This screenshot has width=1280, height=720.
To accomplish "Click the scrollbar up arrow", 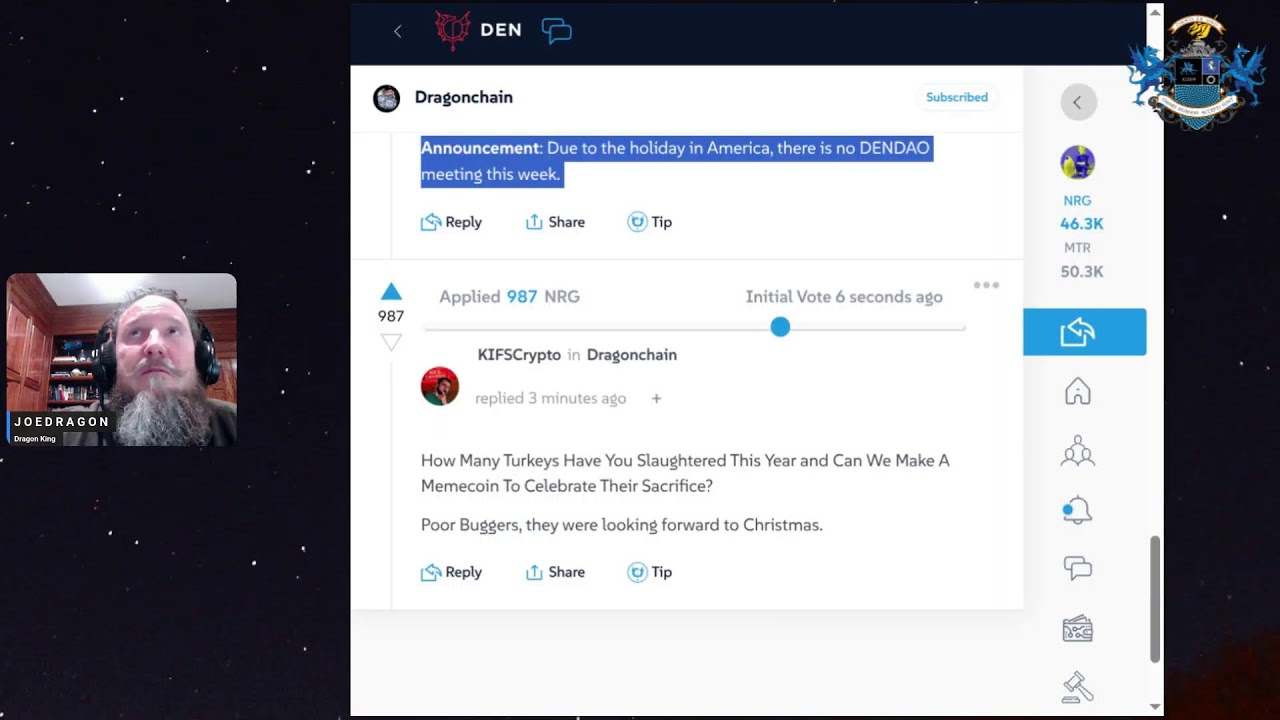I will [1155, 12].
